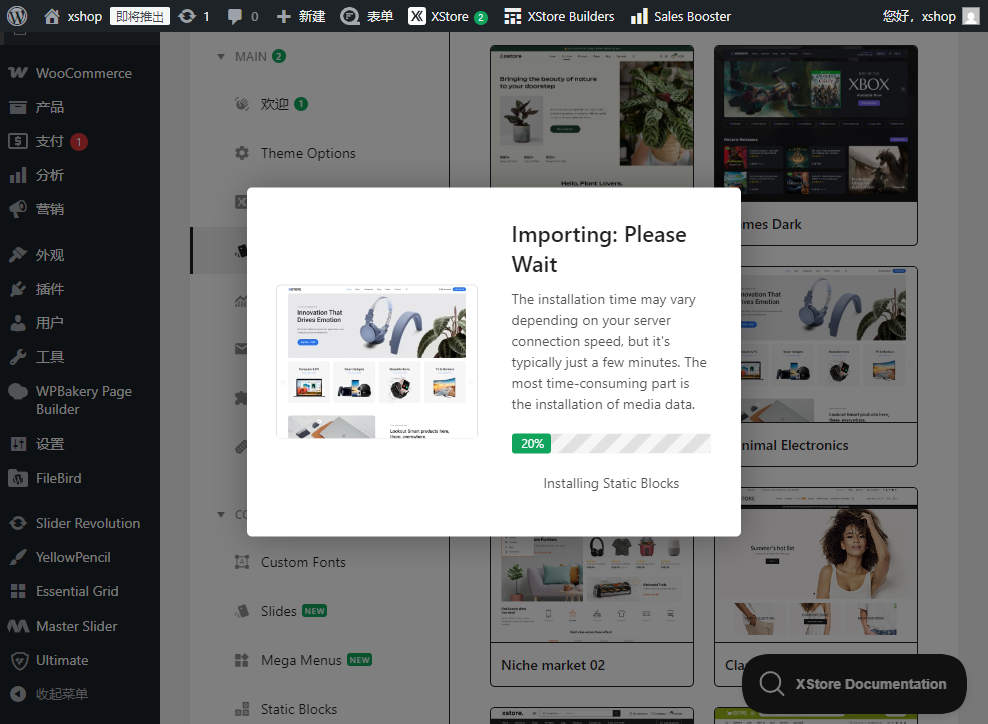Click the 工具 wrench icon
Viewport: 988px width, 724px height.
pyautogui.click(x=18, y=357)
